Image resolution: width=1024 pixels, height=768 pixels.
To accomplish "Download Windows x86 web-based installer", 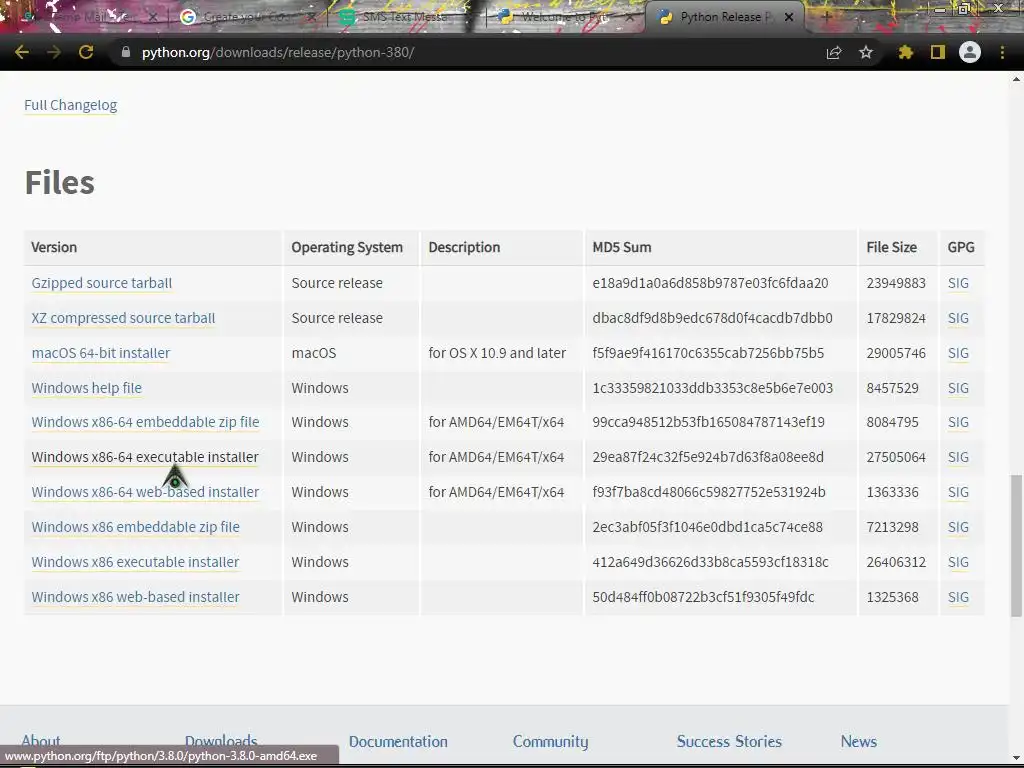I will point(135,597).
